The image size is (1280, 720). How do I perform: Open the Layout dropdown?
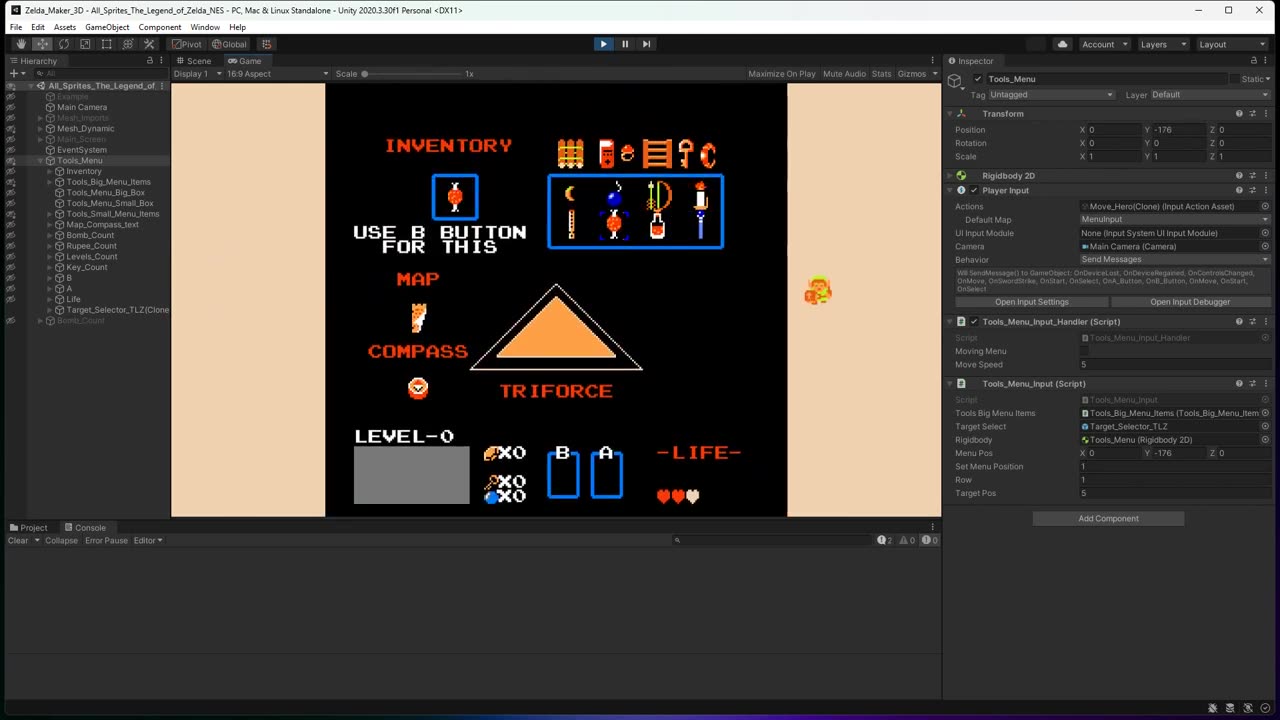click(1232, 44)
